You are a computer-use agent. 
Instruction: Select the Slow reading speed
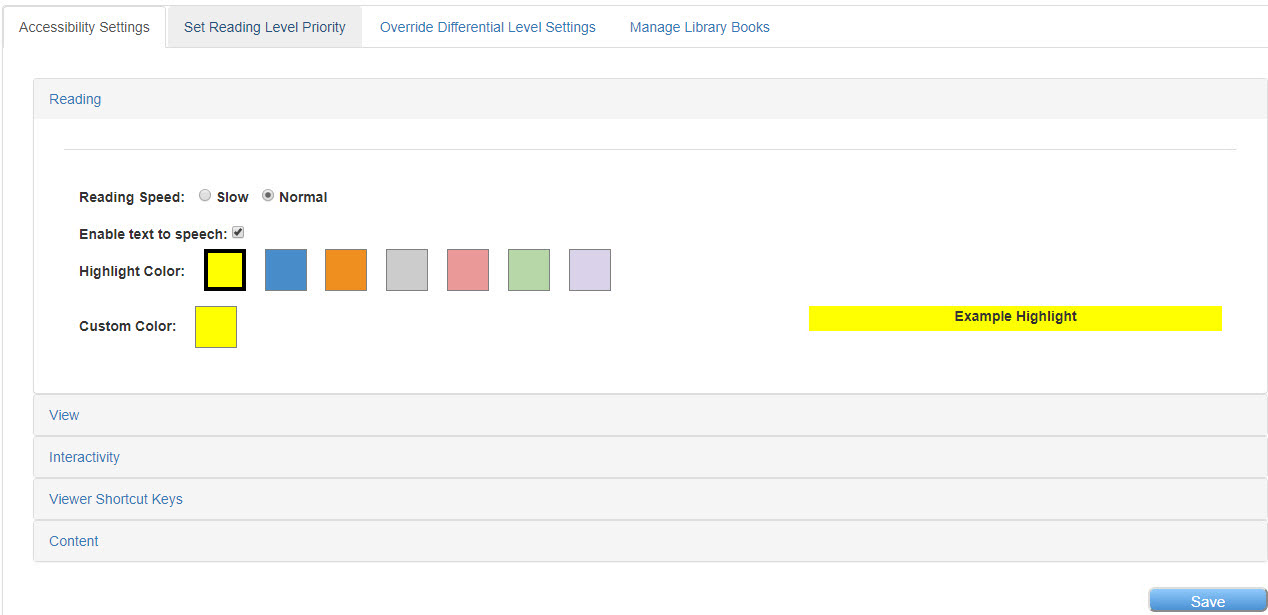click(x=205, y=196)
